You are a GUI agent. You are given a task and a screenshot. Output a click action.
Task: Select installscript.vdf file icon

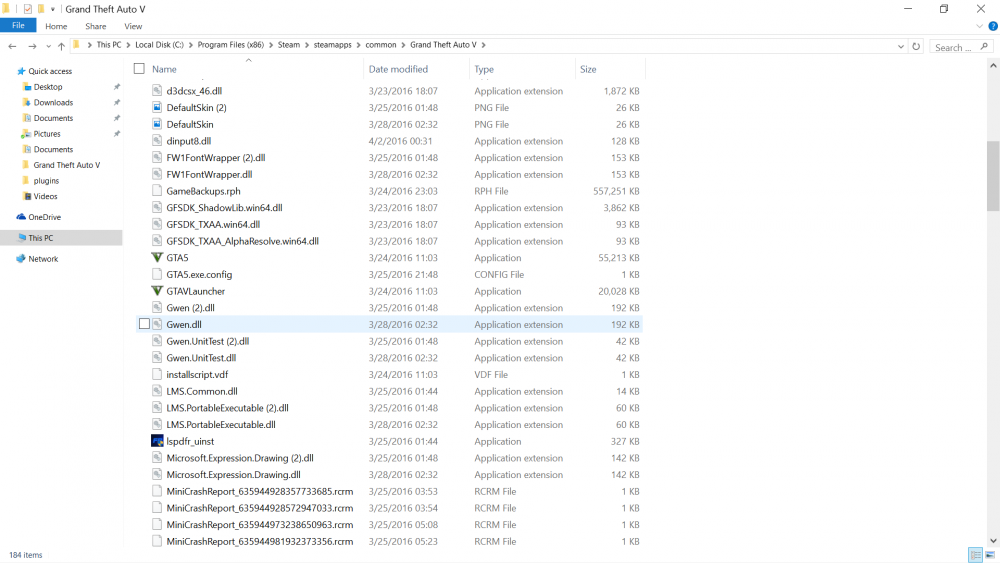point(157,374)
